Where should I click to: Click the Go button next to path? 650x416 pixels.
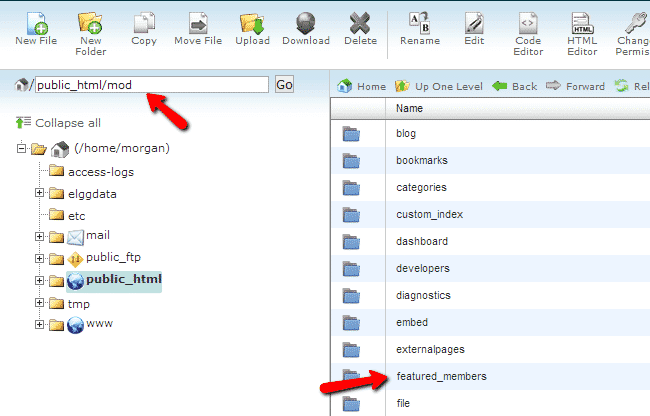(284, 85)
